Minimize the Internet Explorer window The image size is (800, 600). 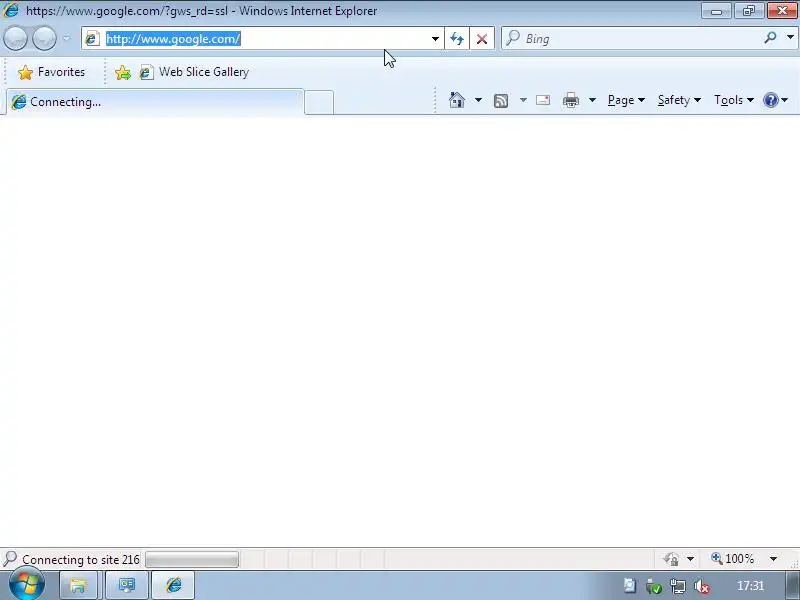click(716, 10)
